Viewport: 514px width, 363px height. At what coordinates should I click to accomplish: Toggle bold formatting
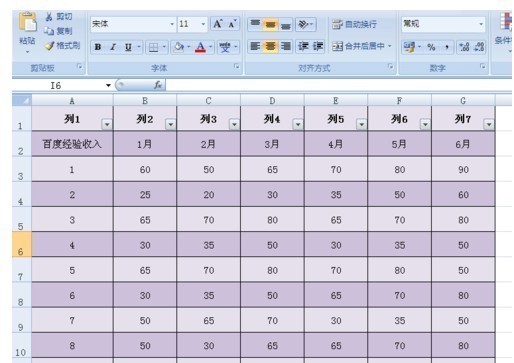98,47
